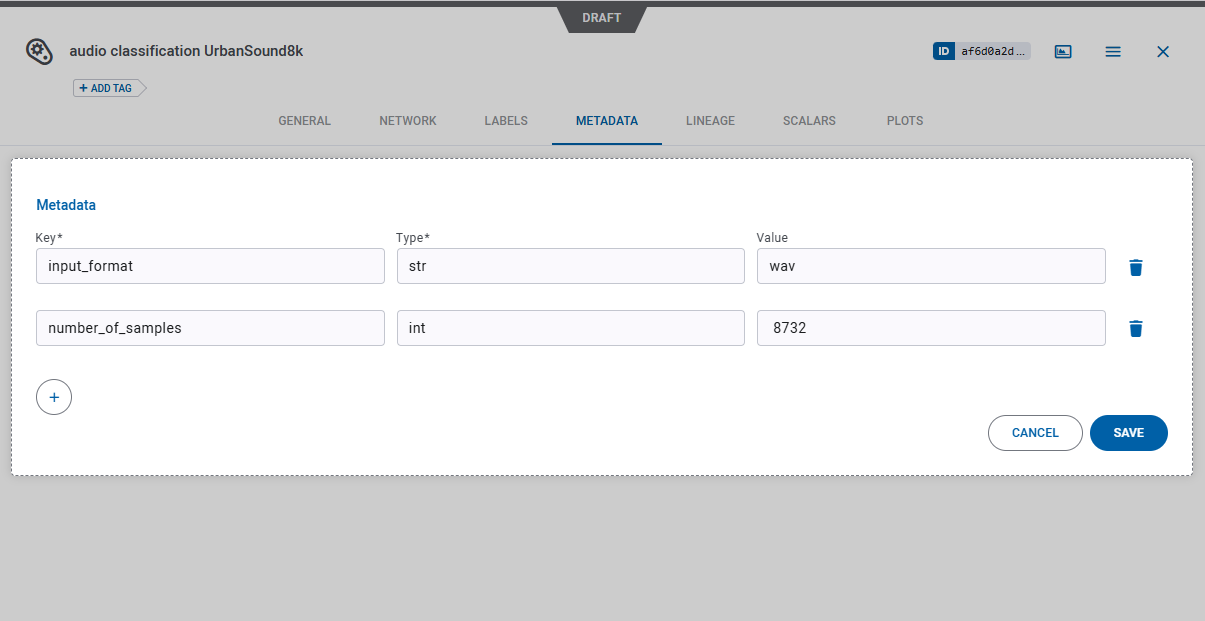
Task: Open the NETWORK tab
Action: 407,120
